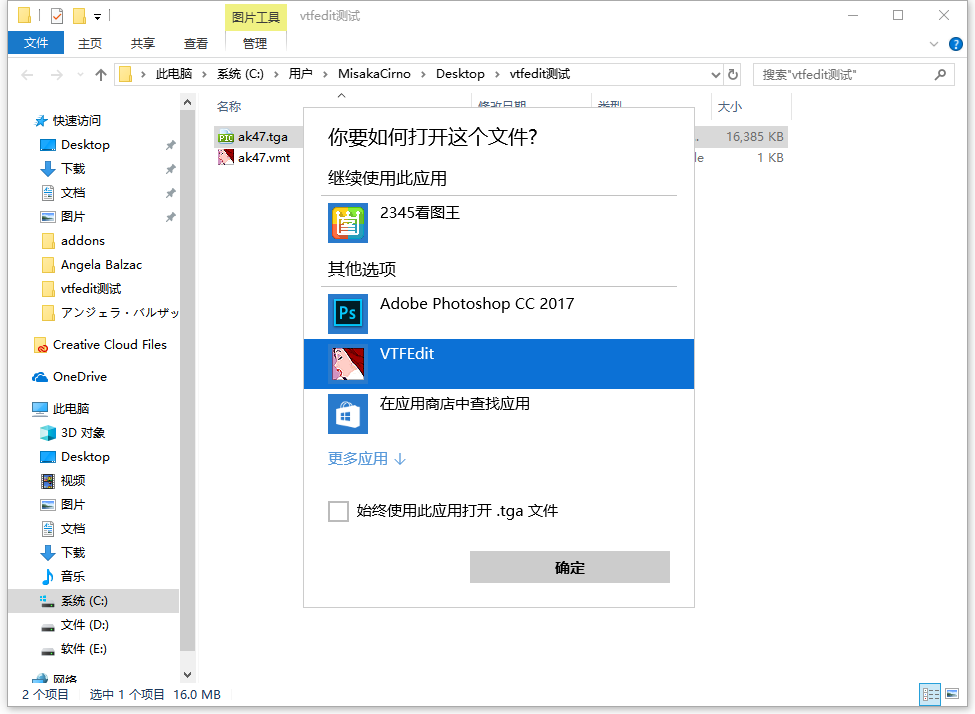Click the back navigation arrow
975x714 pixels.
tap(27, 75)
